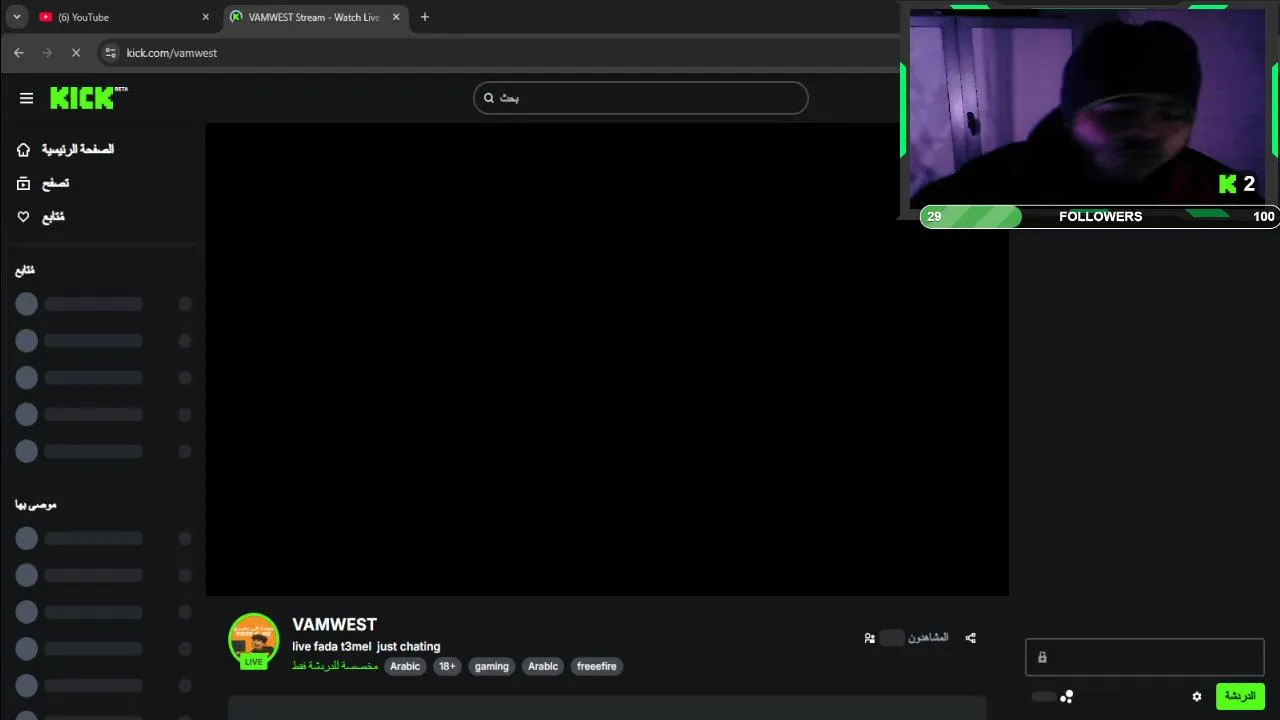
Task: Click stream title live fada t3mel
Action: [x=366, y=646]
